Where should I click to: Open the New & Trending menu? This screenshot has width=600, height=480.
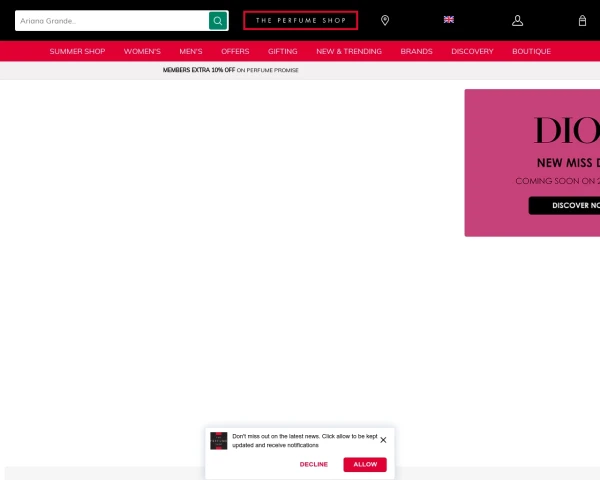[349, 51]
